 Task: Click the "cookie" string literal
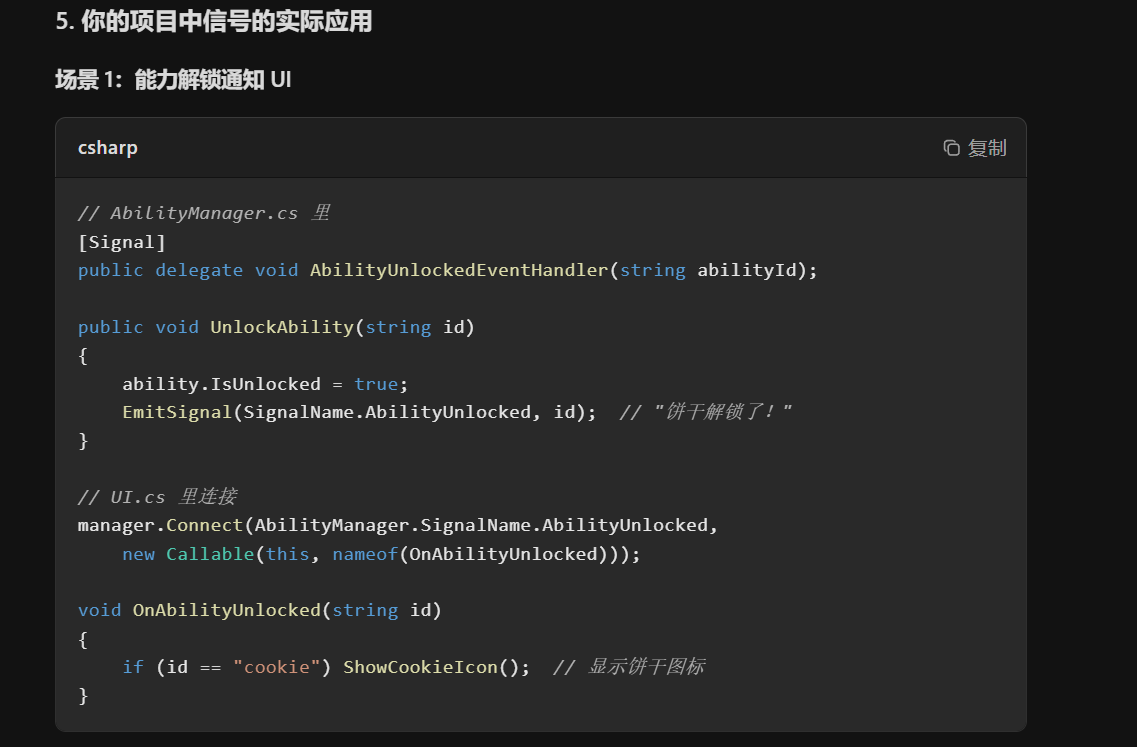click(276, 667)
